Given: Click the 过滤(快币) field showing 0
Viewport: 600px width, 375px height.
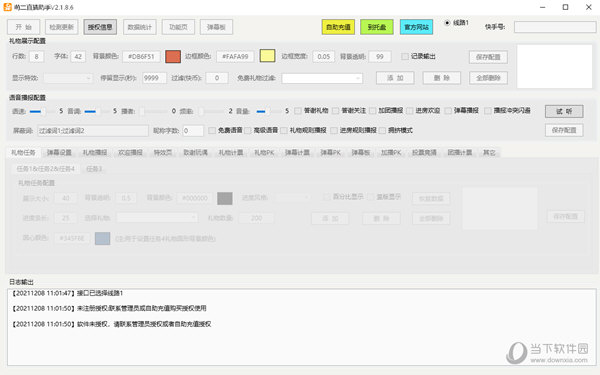Looking at the screenshot, I should [x=217, y=78].
